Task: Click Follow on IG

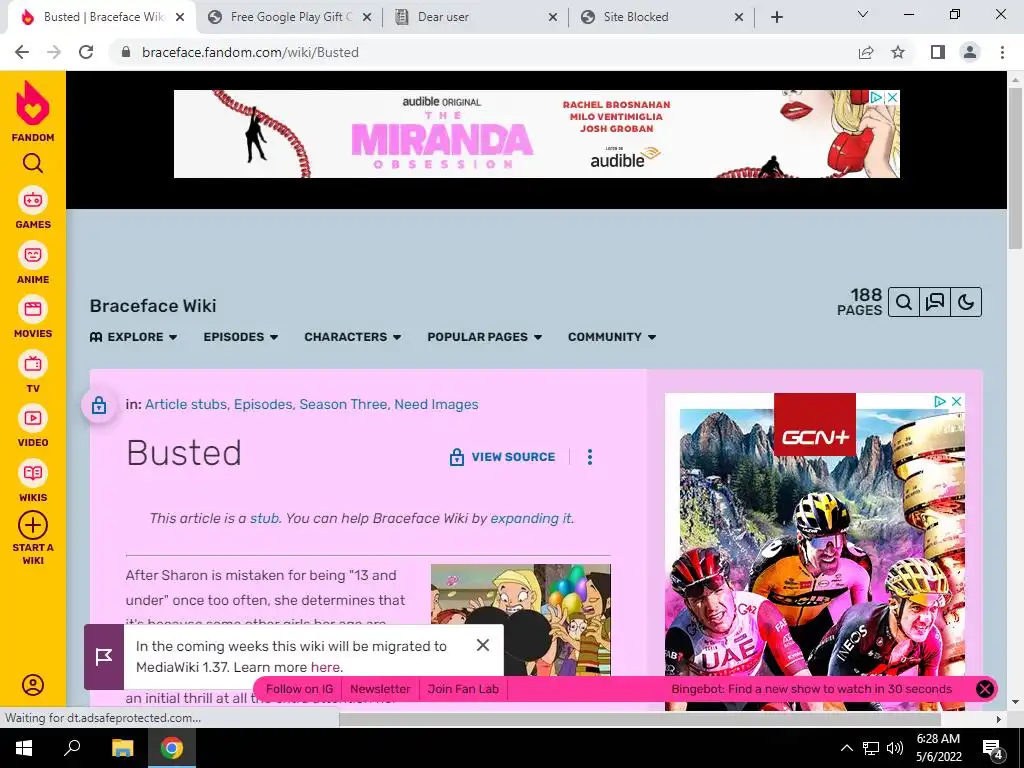Action: pyautogui.click(x=300, y=689)
